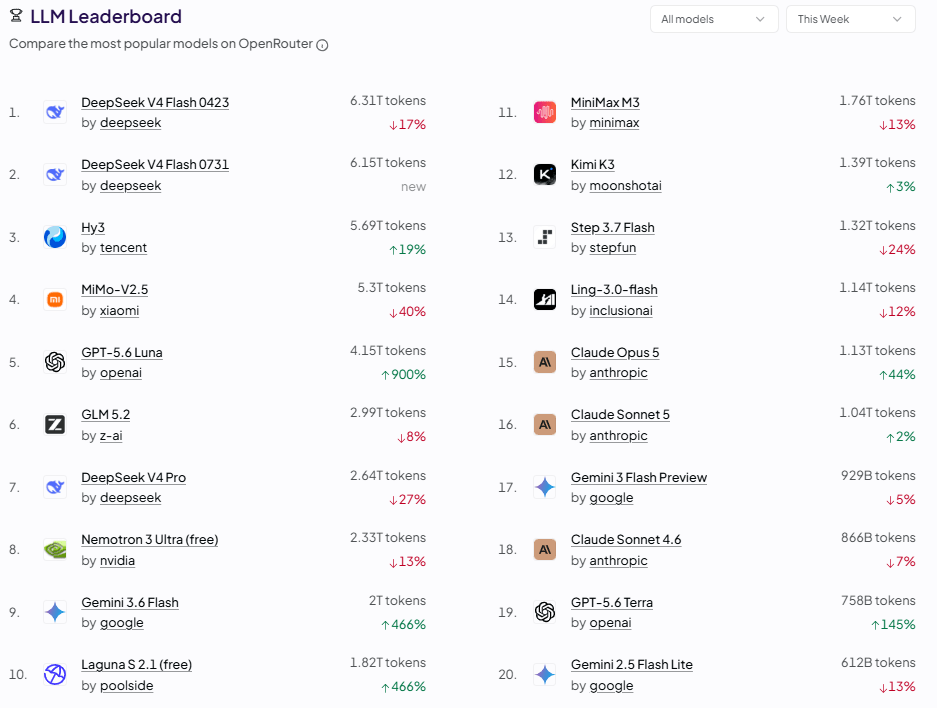
Task: Open the Hy3 model page
Action: click(93, 228)
